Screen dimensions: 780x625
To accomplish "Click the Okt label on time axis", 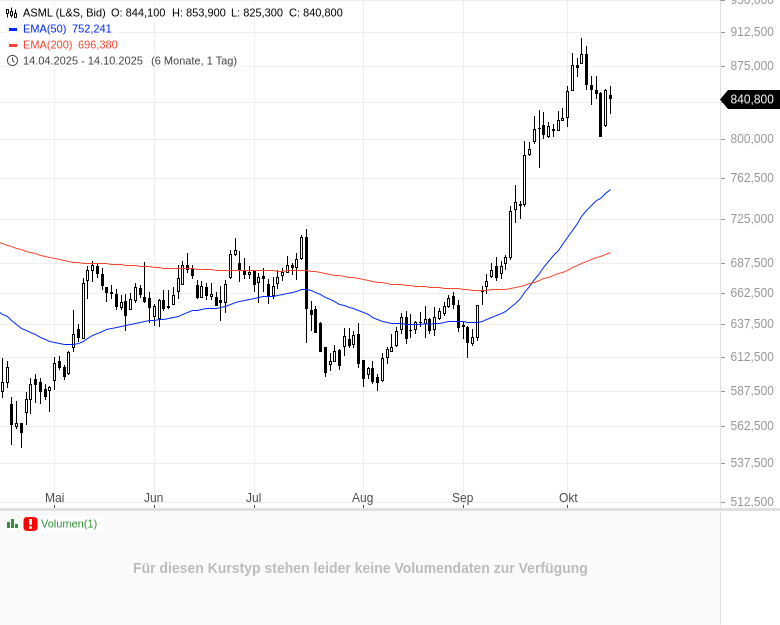I will (568, 498).
